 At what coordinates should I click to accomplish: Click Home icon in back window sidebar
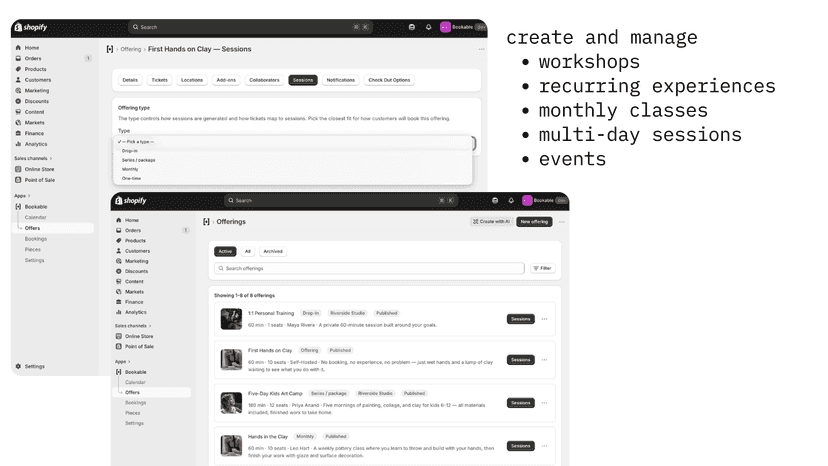(x=18, y=48)
